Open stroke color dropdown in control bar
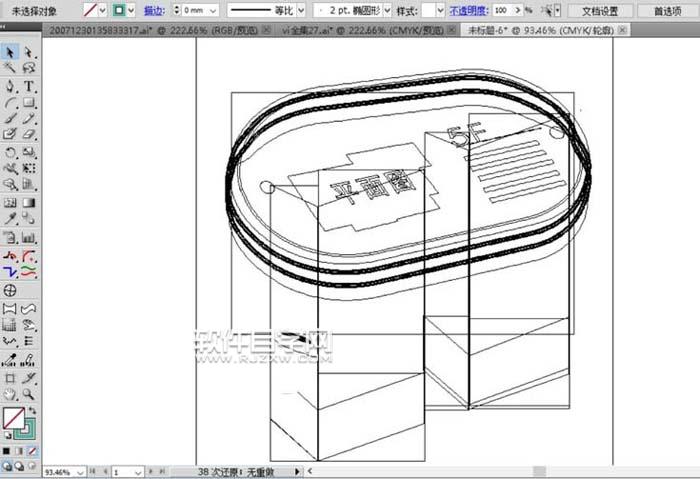Image resolution: width=700 pixels, height=479 pixels. point(131,10)
